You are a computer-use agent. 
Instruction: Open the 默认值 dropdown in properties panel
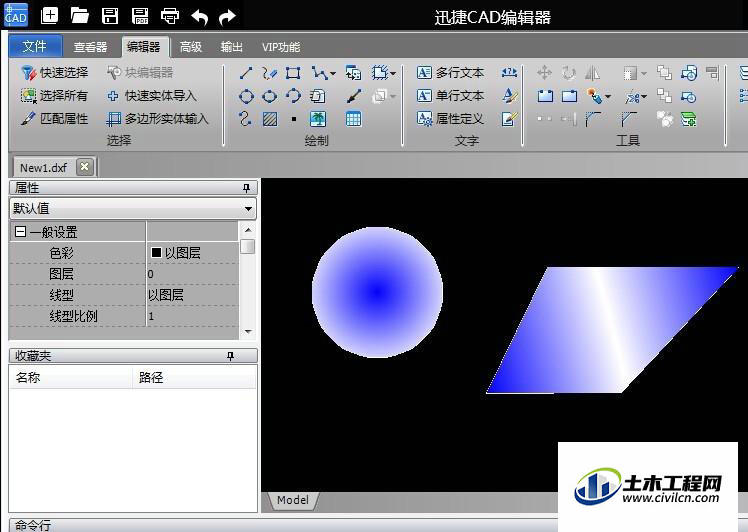coord(249,209)
